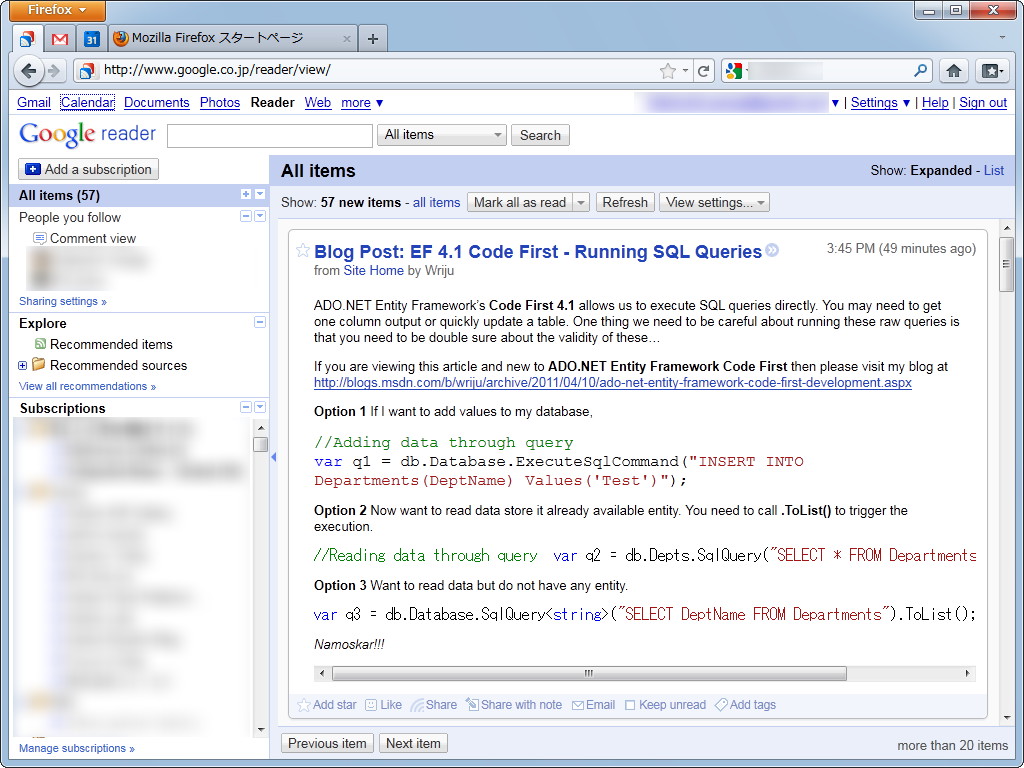The image size is (1024, 768).
Task: Close the Mozilla Firefox start page tab
Action: [x=347, y=39]
